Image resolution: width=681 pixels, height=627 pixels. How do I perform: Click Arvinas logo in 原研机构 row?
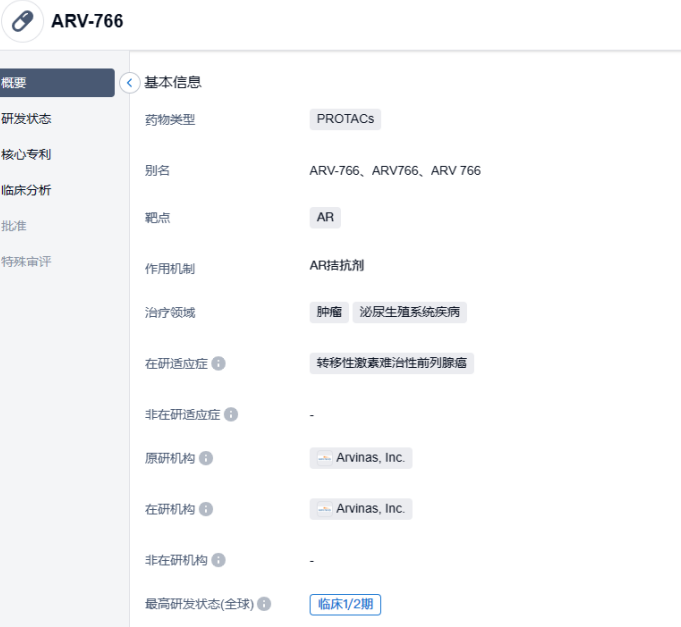[324, 458]
